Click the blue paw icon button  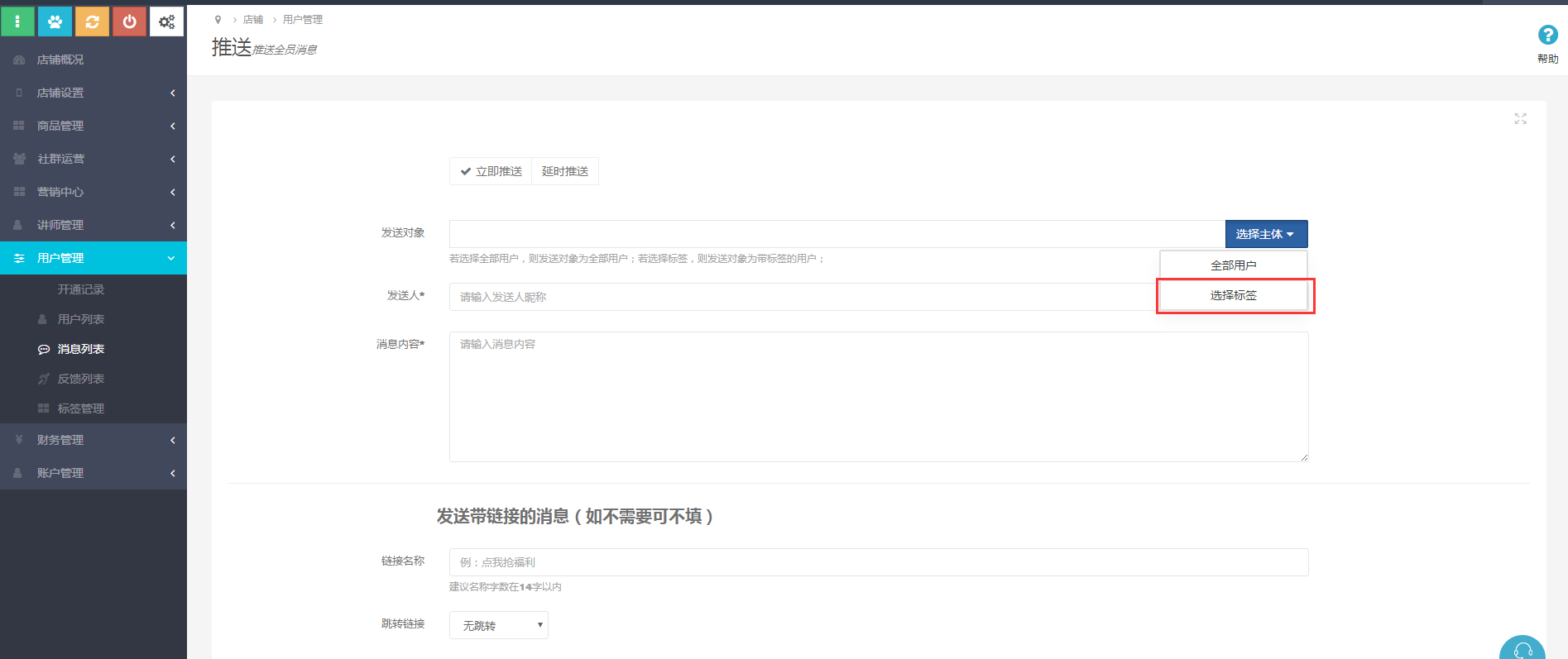pos(55,21)
